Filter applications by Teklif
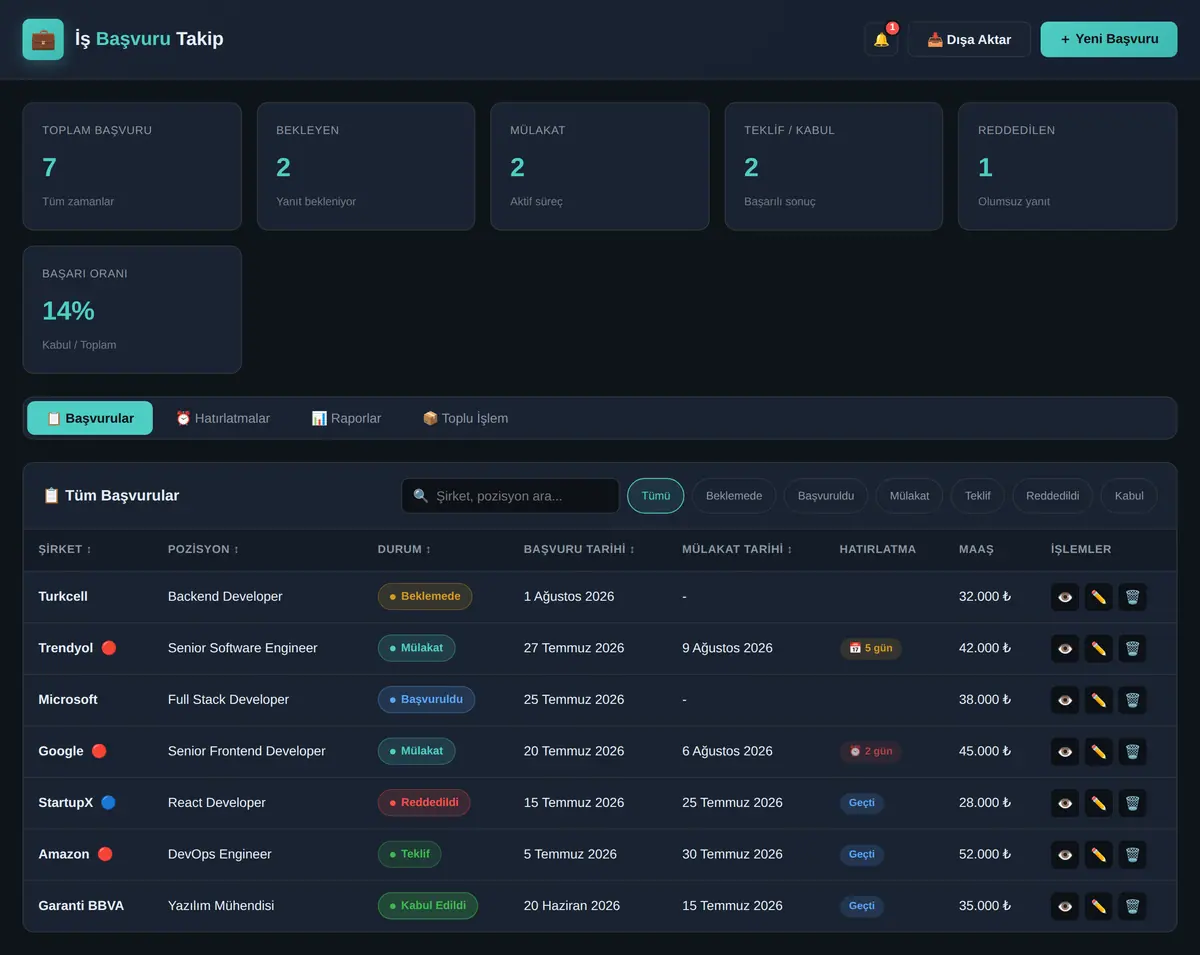 978,496
